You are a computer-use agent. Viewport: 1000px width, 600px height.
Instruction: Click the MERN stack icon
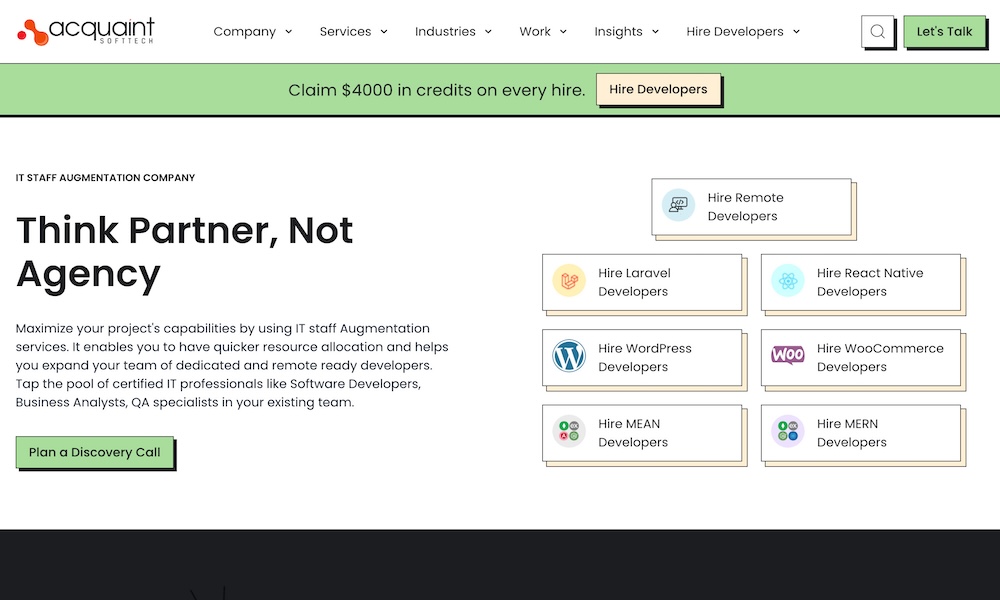[788, 432]
